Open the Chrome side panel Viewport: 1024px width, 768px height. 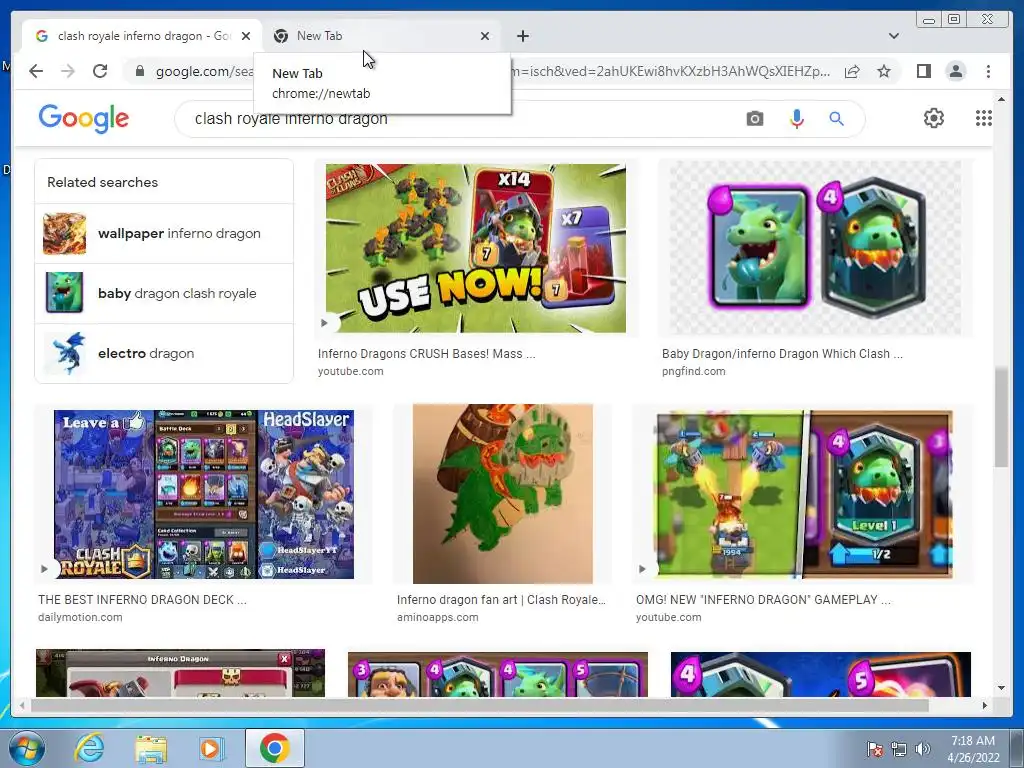click(x=923, y=71)
